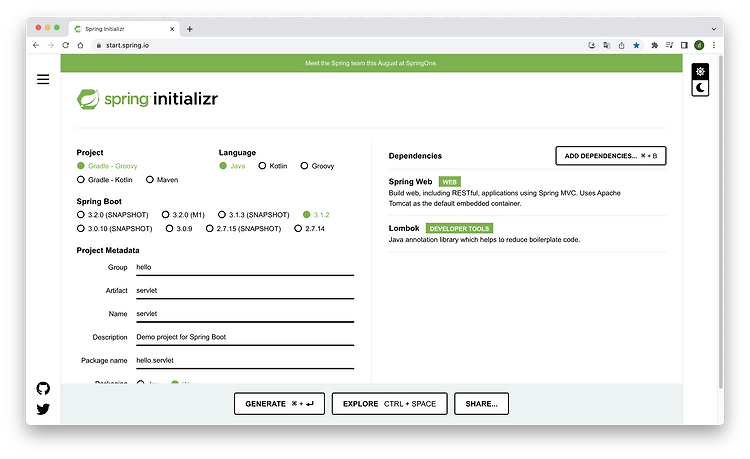Click the install app icon in address bar
The width and height of the screenshot is (750, 459).
(592, 45)
